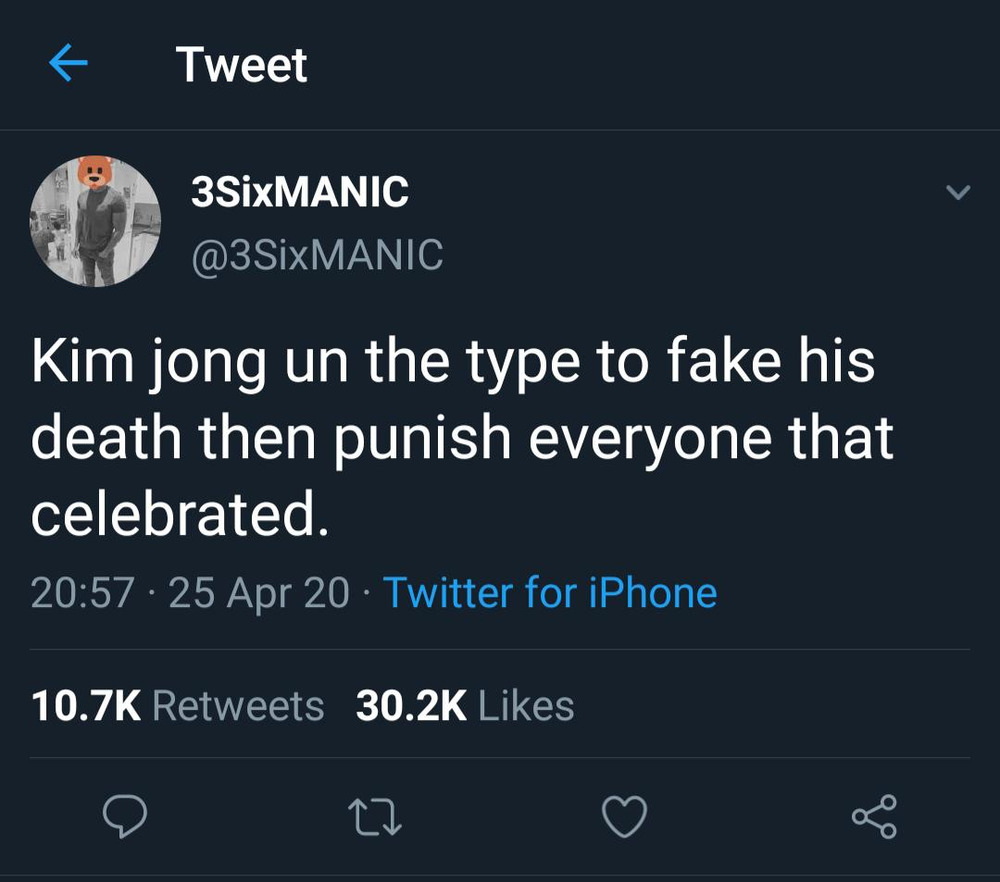Tap the "Retweets" label next to 10.7K

point(238,706)
